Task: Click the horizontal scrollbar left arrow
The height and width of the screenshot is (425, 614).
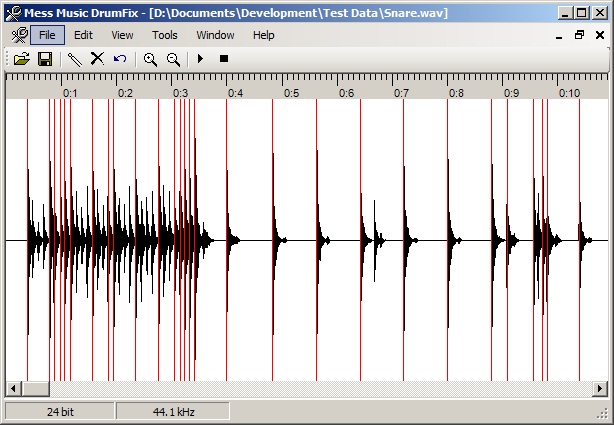Action: [x=13, y=389]
